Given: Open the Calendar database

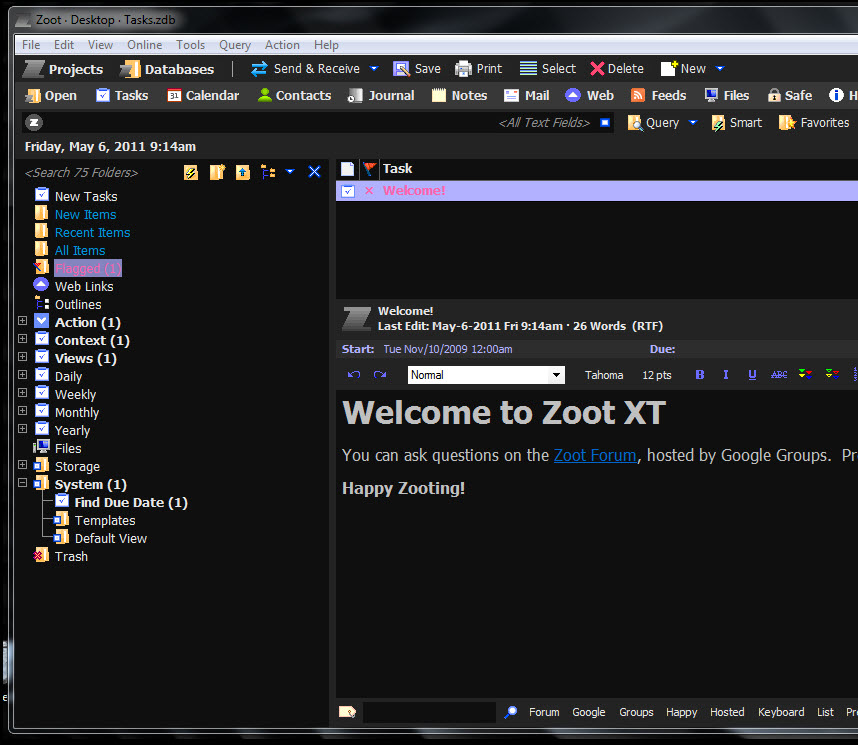Looking at the screenshot, I should click(203, 95).
